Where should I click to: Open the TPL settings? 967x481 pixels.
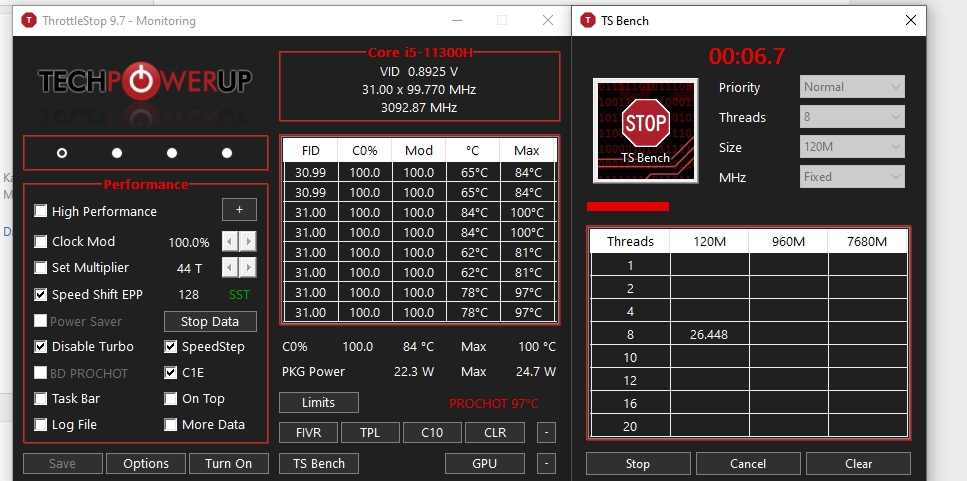[x=370, y=432]
